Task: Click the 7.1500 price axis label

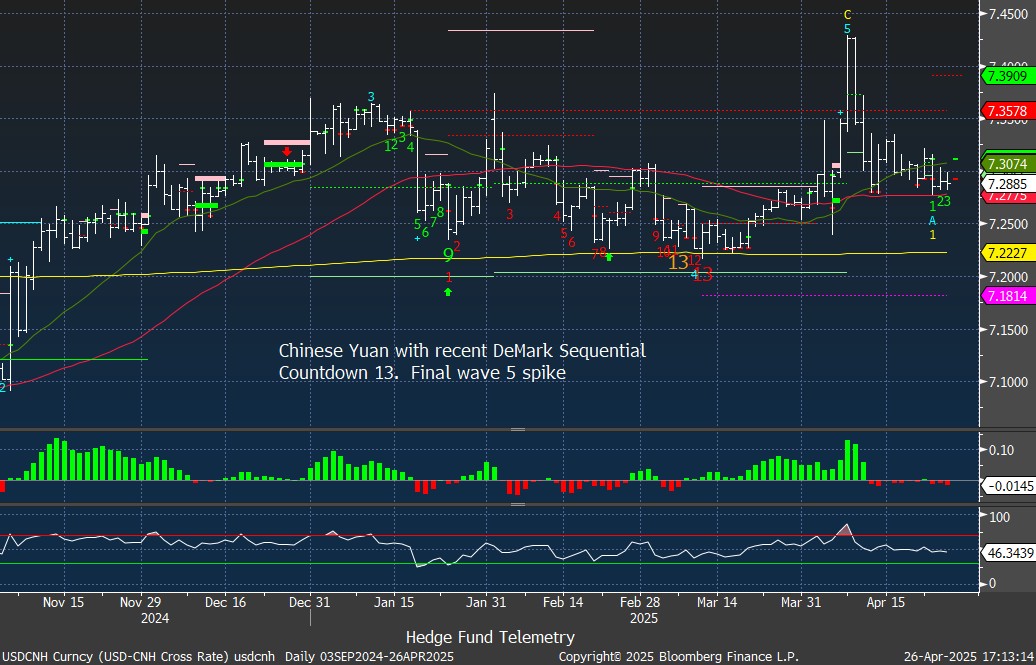Action: point(1008,329)
